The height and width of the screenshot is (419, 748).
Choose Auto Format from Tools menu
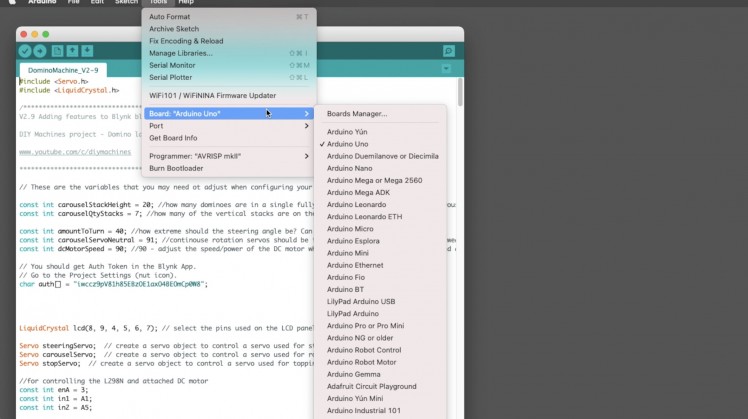point(229,17)
